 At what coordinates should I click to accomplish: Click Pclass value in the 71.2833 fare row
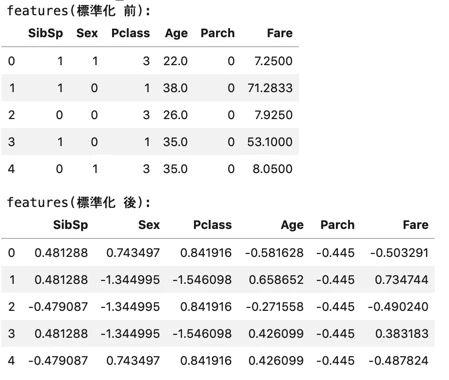(x=147, y=88)
